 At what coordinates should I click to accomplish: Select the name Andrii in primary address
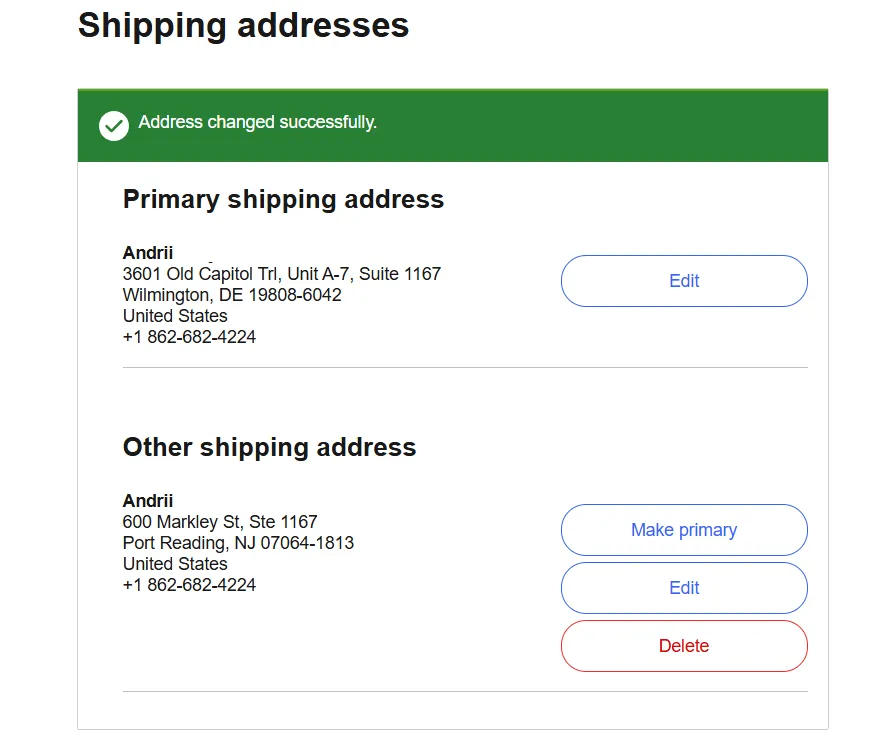[148, 253]
